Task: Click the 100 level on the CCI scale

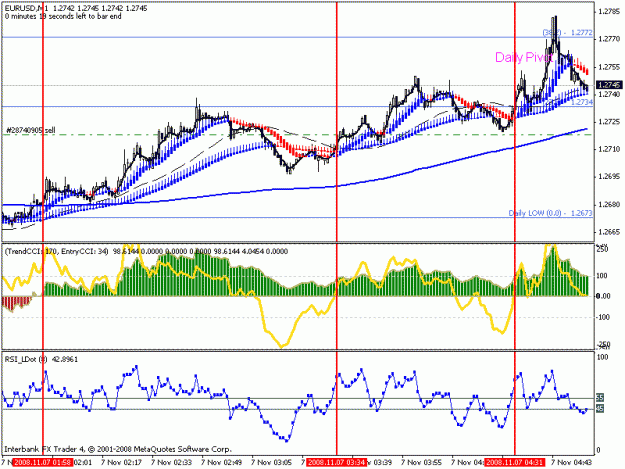Action: (x=602, y=276)
